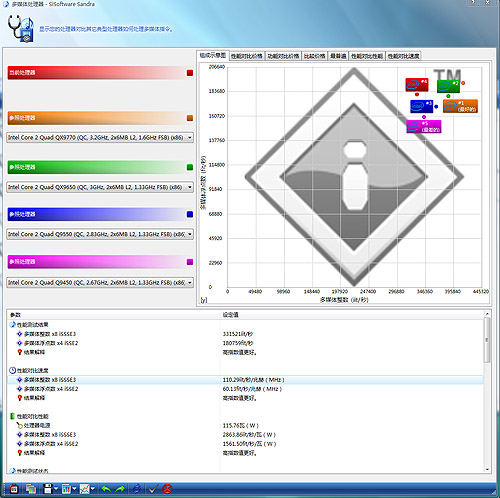This screenshot has height=498, width=500.
Task: Click the line graph icon in toolbar
Action: point(85,489)
